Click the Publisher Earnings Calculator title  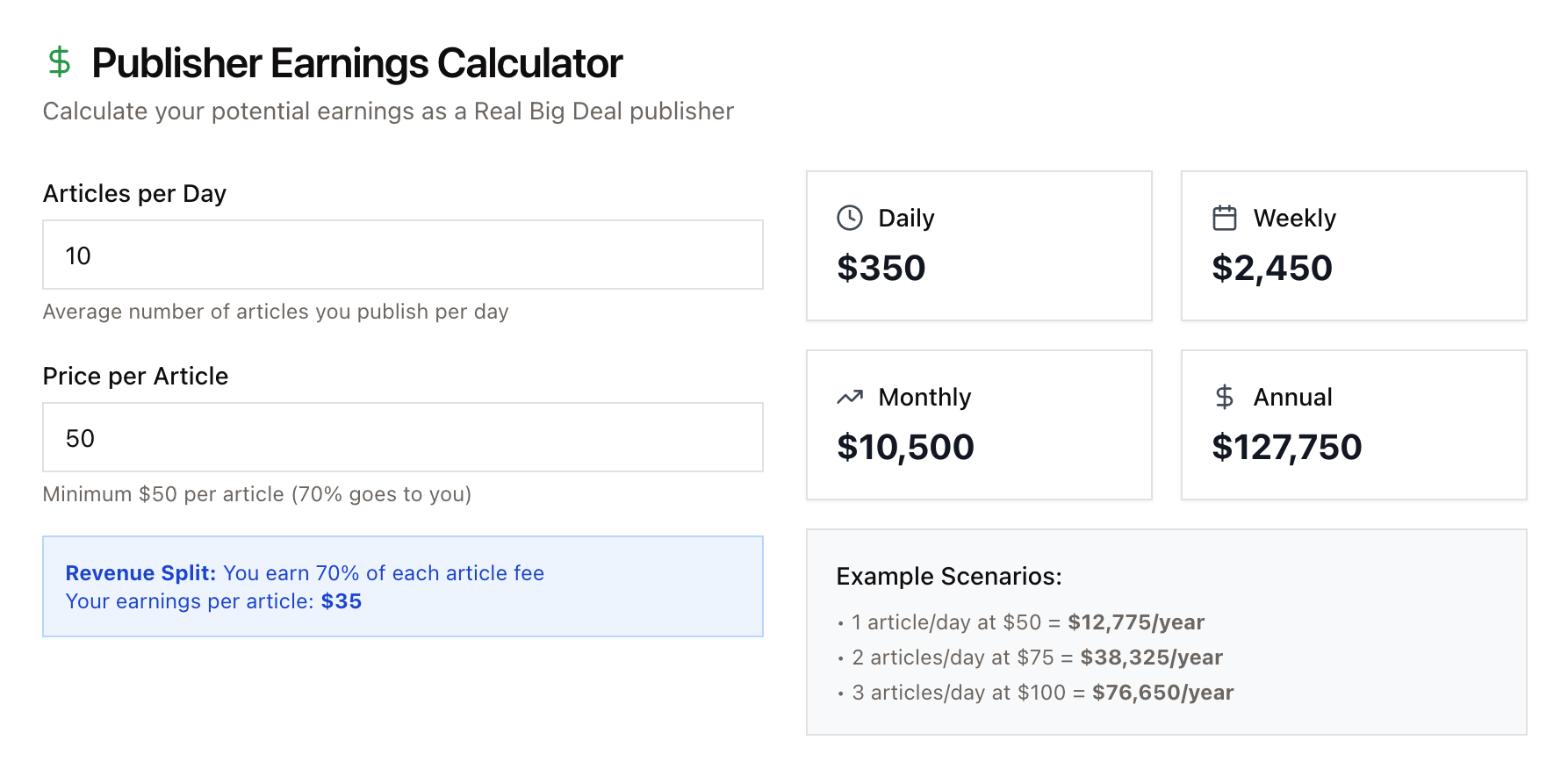coord(357,62)
